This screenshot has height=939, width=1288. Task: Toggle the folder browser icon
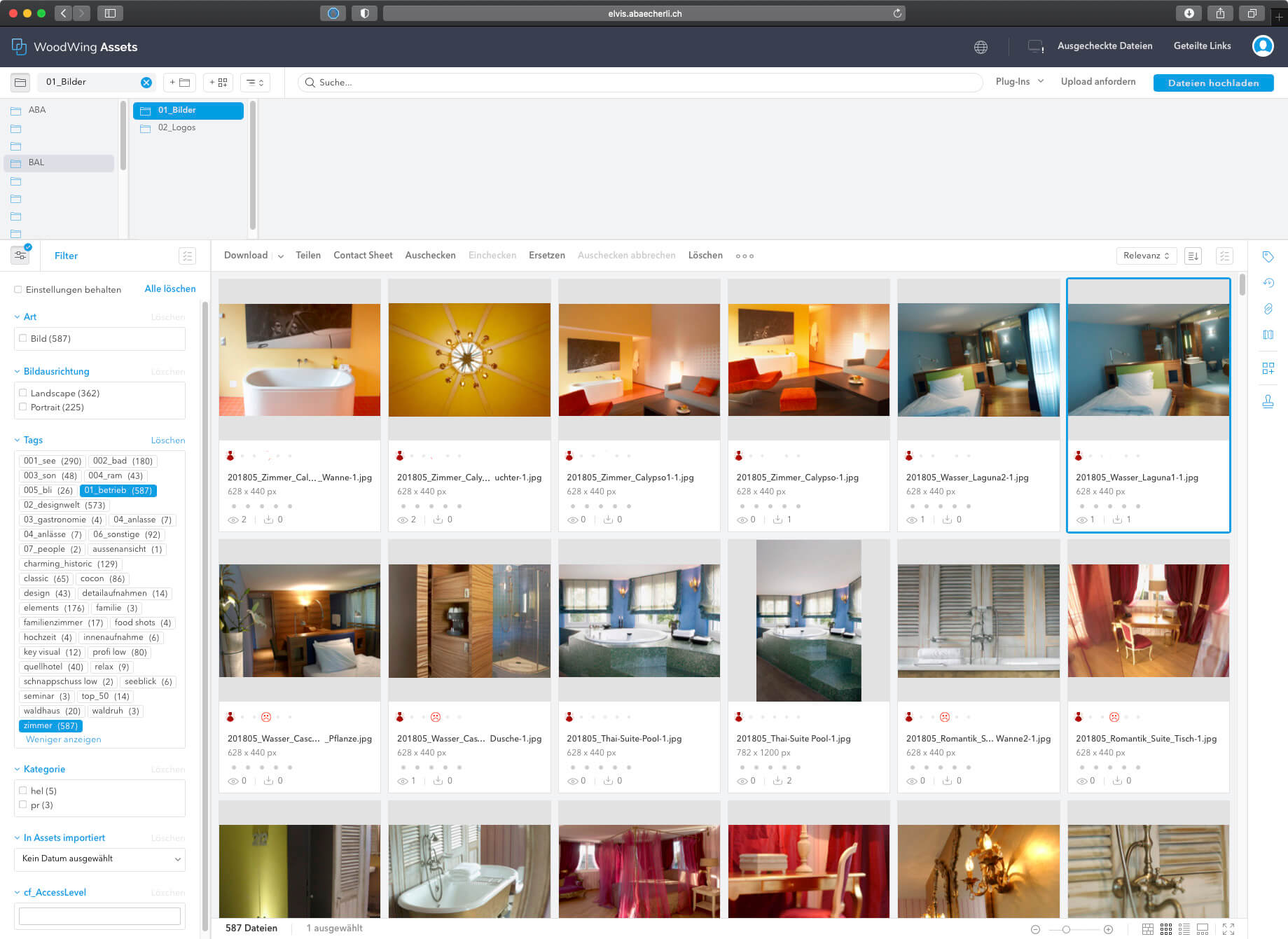coord(20,83)
